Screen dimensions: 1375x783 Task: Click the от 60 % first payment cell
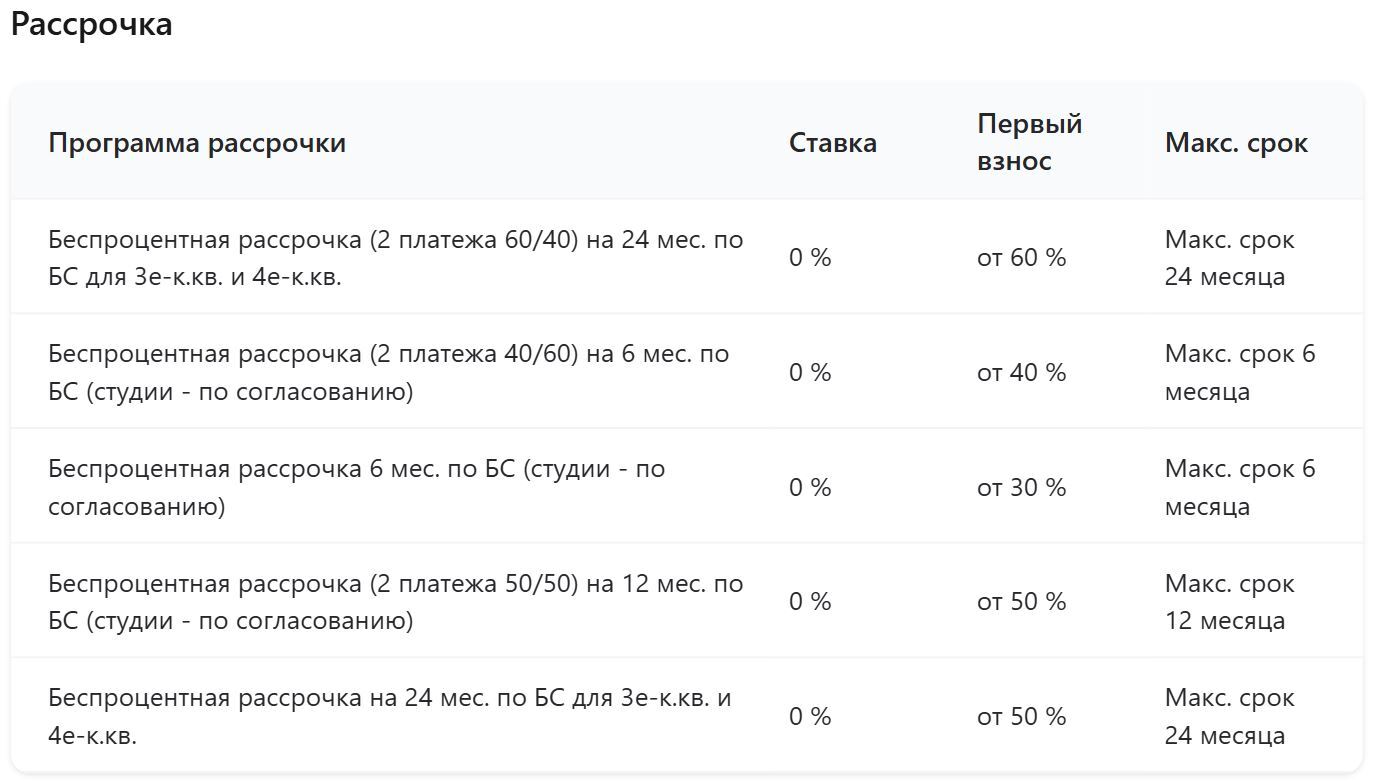[x=1022, y=258]
